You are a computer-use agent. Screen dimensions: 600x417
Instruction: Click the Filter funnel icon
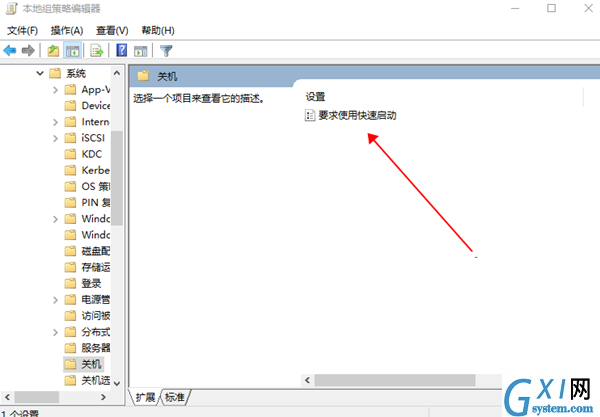click(166, 51)
